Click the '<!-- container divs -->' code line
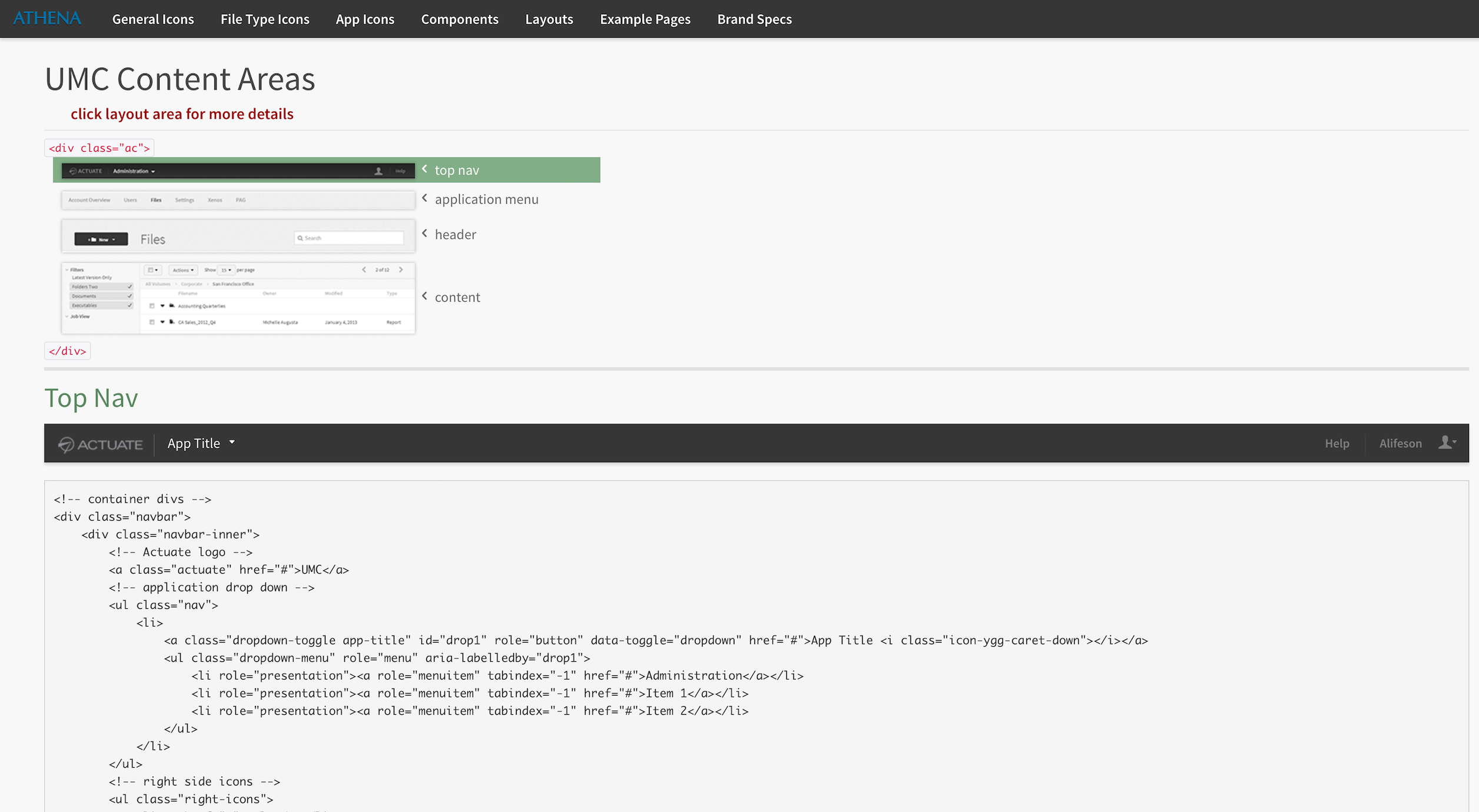 pyautogui.click(x=132, y=499)
